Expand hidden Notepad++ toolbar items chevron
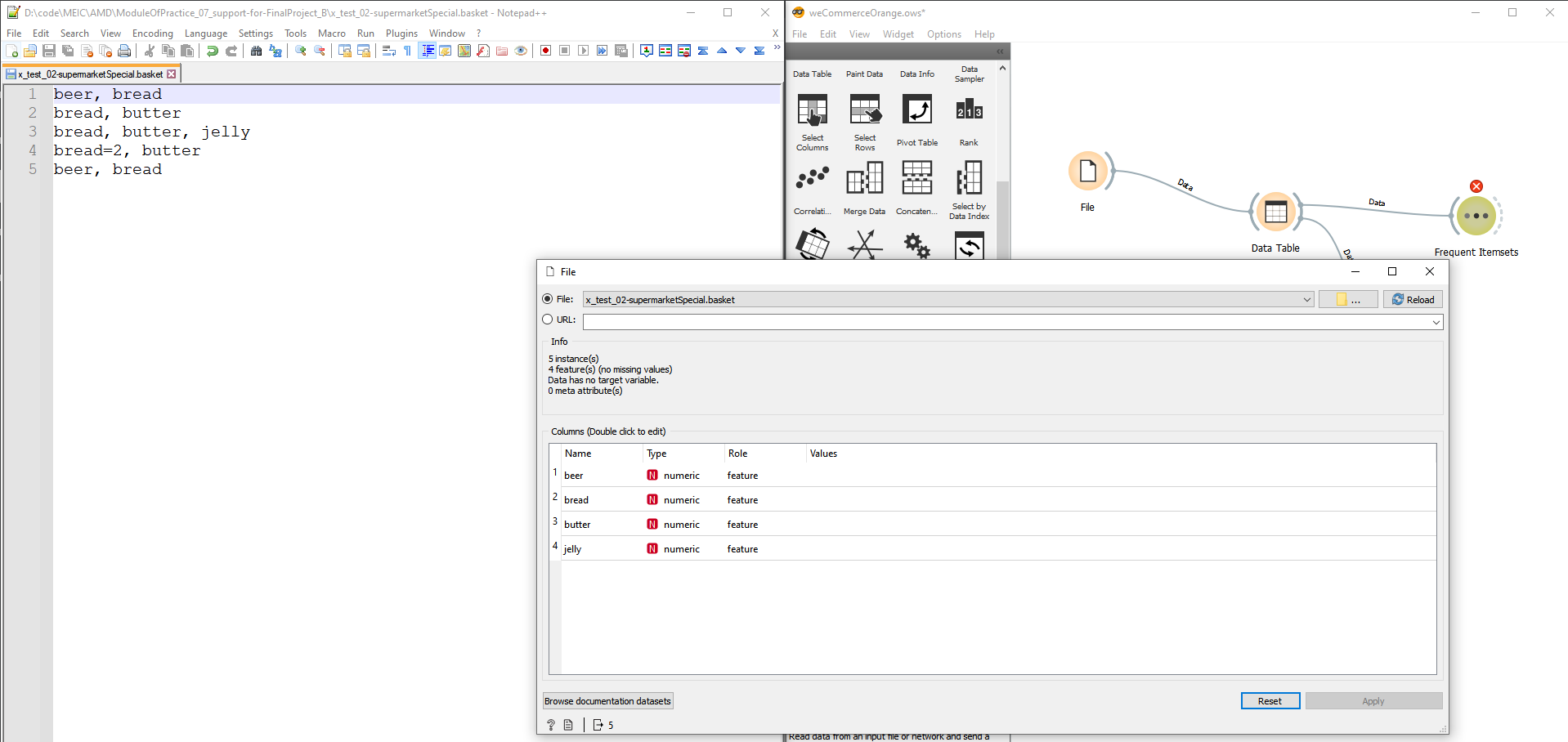The height and width of the screenshot is (742, 1568). click(777, 48)
